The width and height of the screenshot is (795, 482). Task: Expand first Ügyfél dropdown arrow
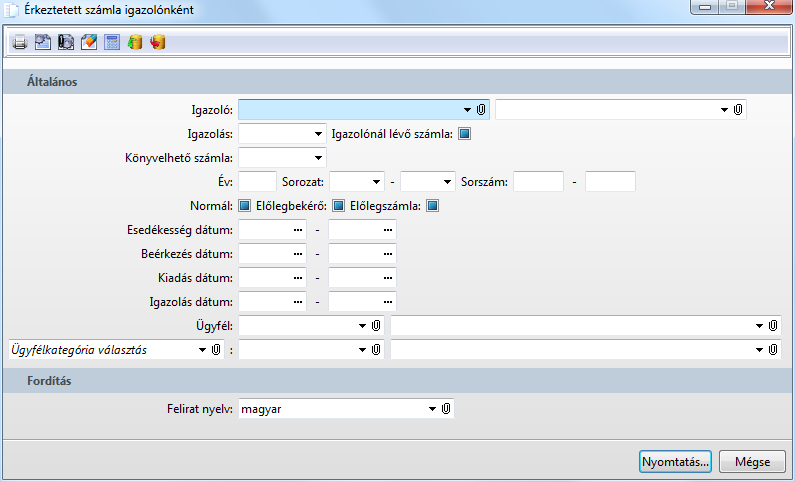pyautogui.click(x=363, y=326)
